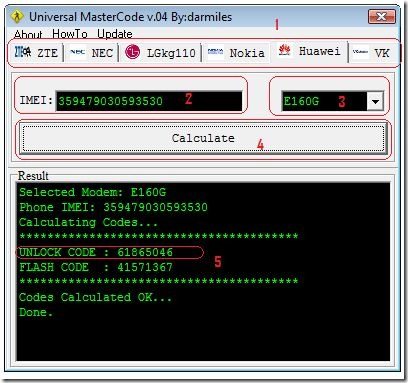The image size is (408, 383).
Task: Expand the modem model dropdown arrow
Action: click(375, 101)
